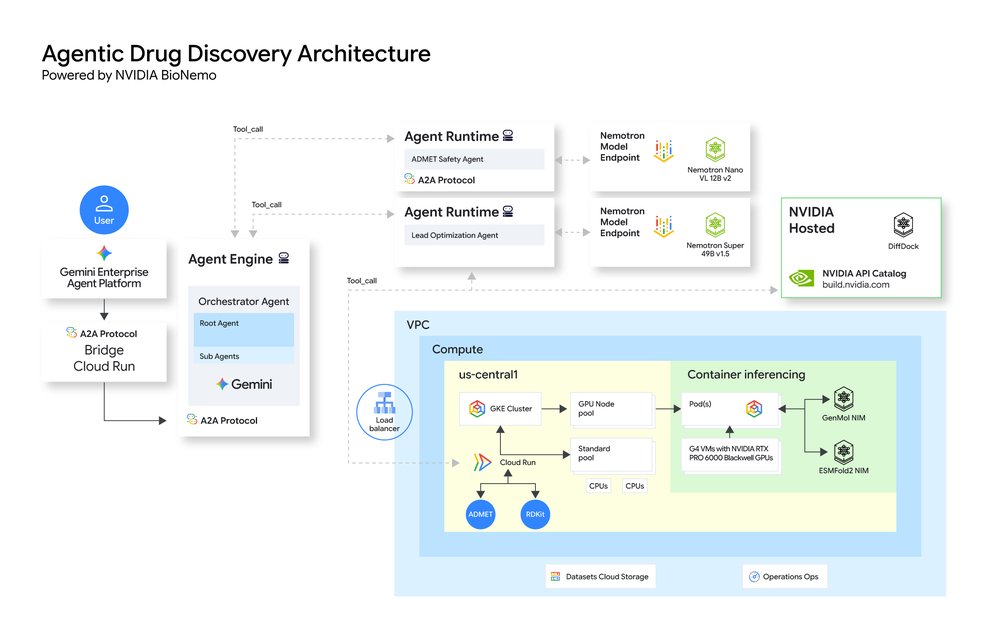Viewport: 1000px width, 644px height.
Task: Click the "Powered by NVIDIA BioNemo" subtitle
Action: click(129, 75)
